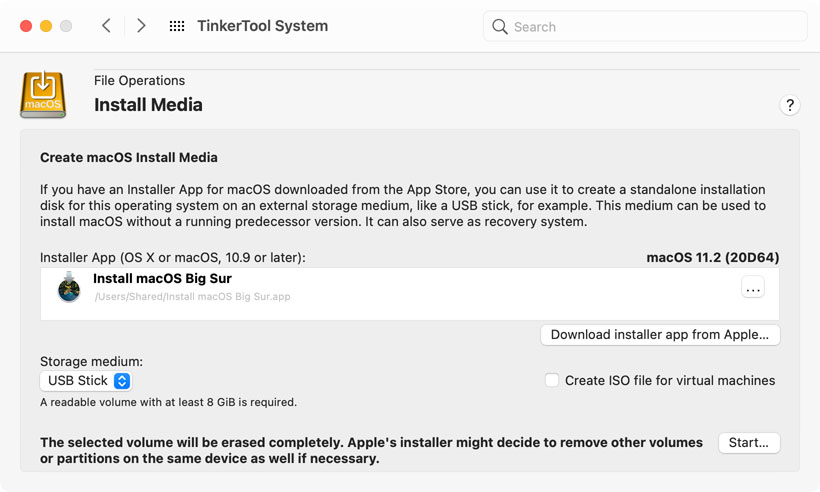Select the Install macOS Big Sur entry
820x492 pixels.
(409, 294)
